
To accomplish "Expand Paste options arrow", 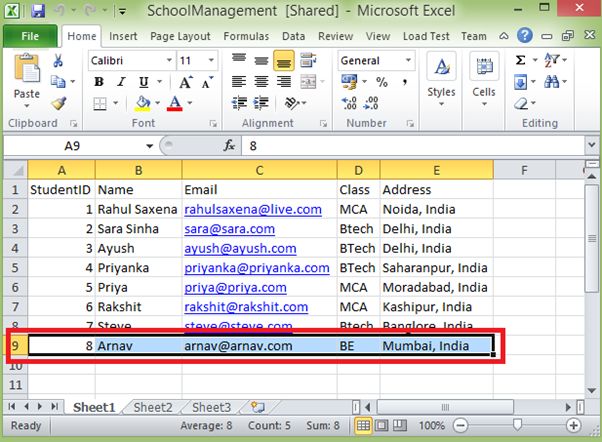I will coord(26,106).
